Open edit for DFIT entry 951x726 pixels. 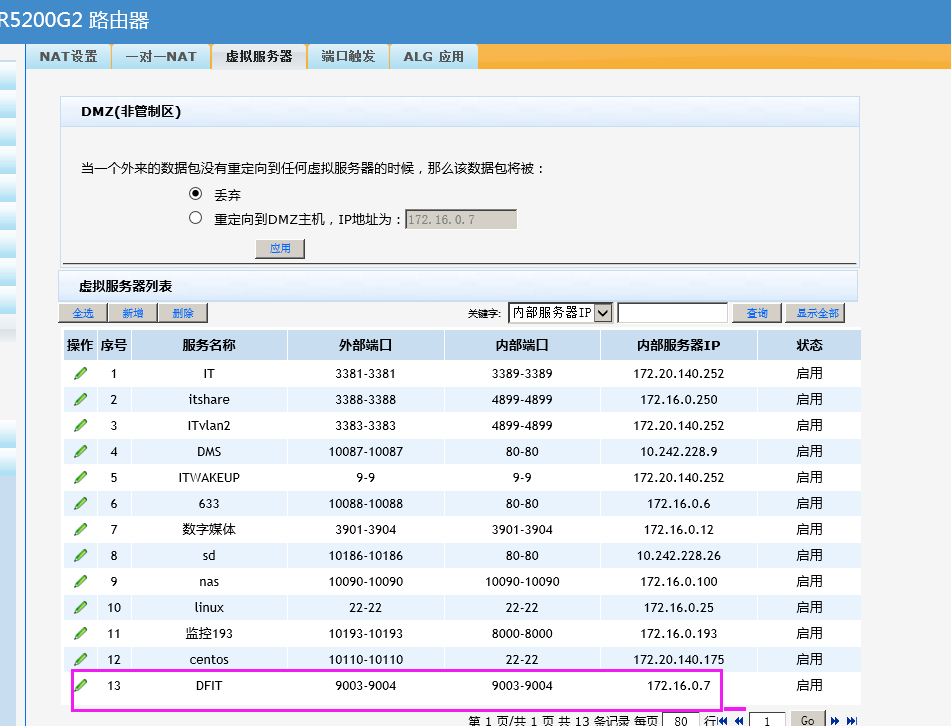(x=80, y=685)
